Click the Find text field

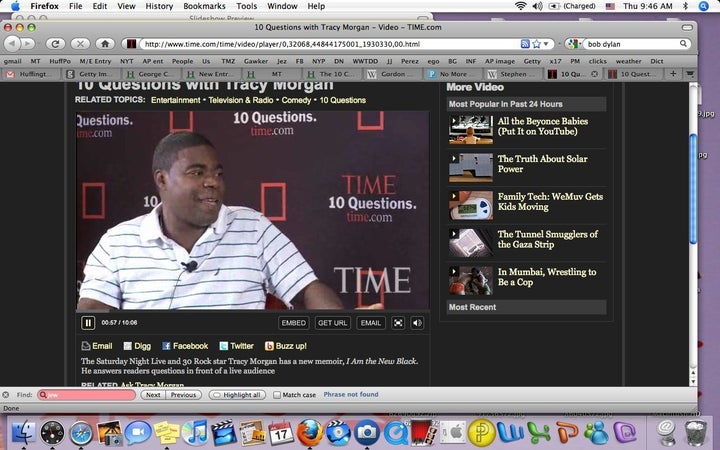[87, 395]
